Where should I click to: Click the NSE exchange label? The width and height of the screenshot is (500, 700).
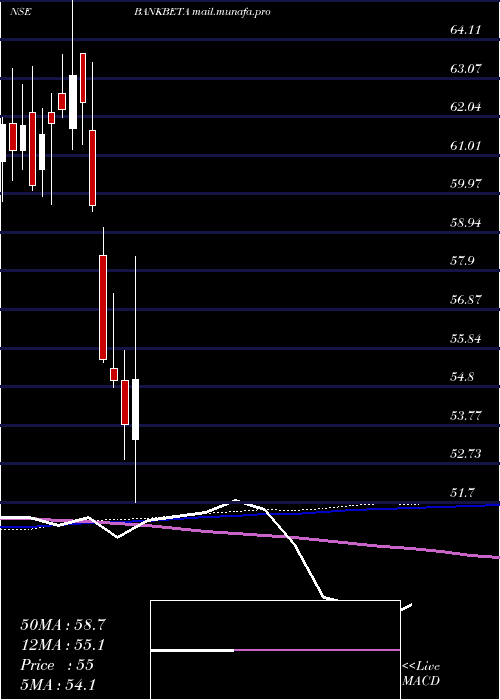(21, 12)
